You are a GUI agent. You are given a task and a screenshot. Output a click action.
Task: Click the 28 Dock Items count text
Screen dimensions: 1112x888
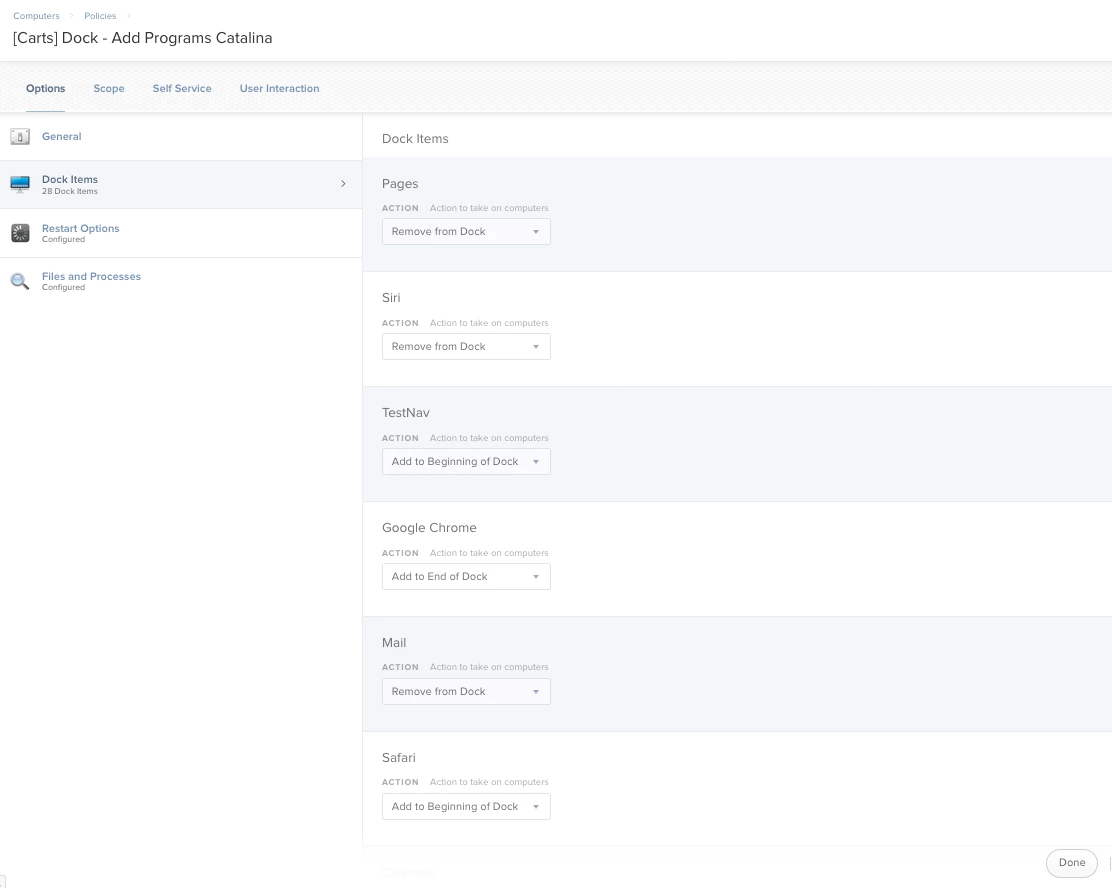click(x=70, y=192)
